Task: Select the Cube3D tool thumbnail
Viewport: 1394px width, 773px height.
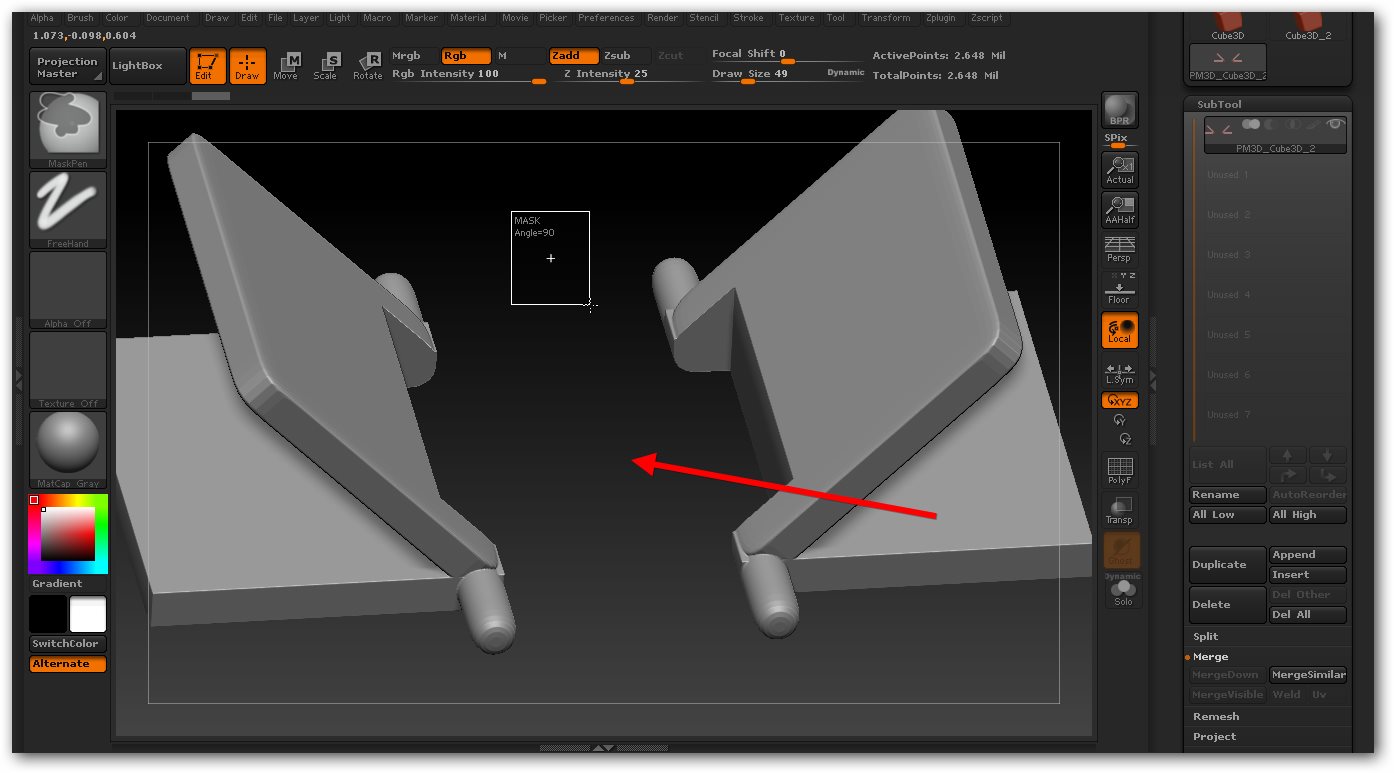Action: tap(1228, 26)
